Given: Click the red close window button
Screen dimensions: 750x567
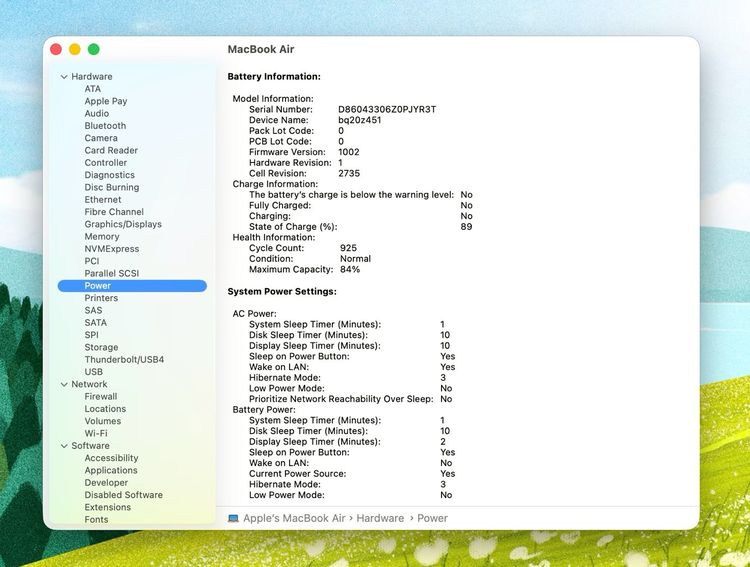Looking at the screenshot, I should (56, 49).
